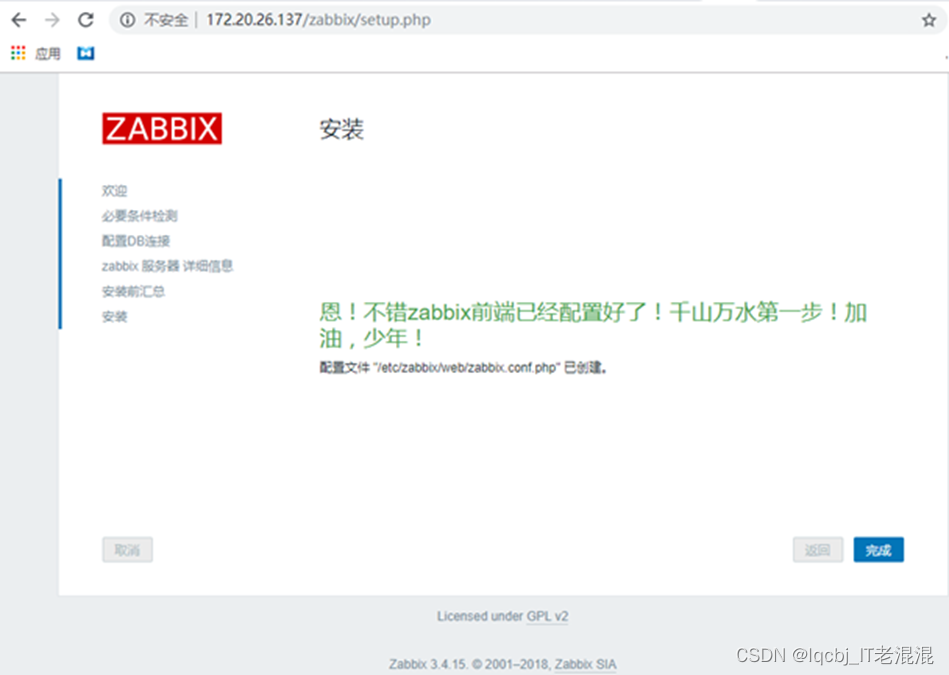The width and height of the screenshot is (949, 675).
Task: Click the blue 完成 button
Action: (878, 550)
